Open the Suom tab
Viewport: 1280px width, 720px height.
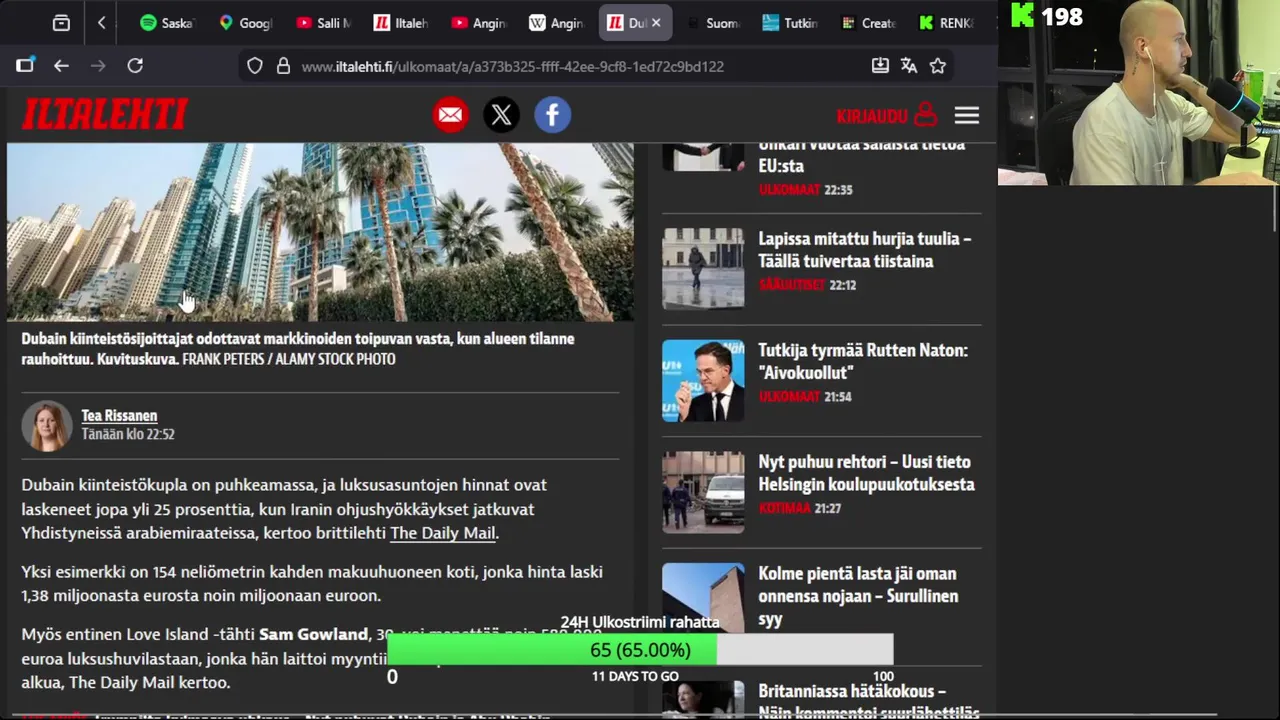pyautogui.click(x=712, y=23)
